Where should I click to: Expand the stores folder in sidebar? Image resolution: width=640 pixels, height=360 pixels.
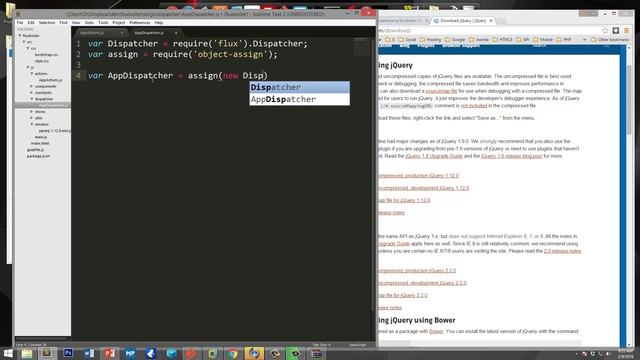tap(32, 111)
